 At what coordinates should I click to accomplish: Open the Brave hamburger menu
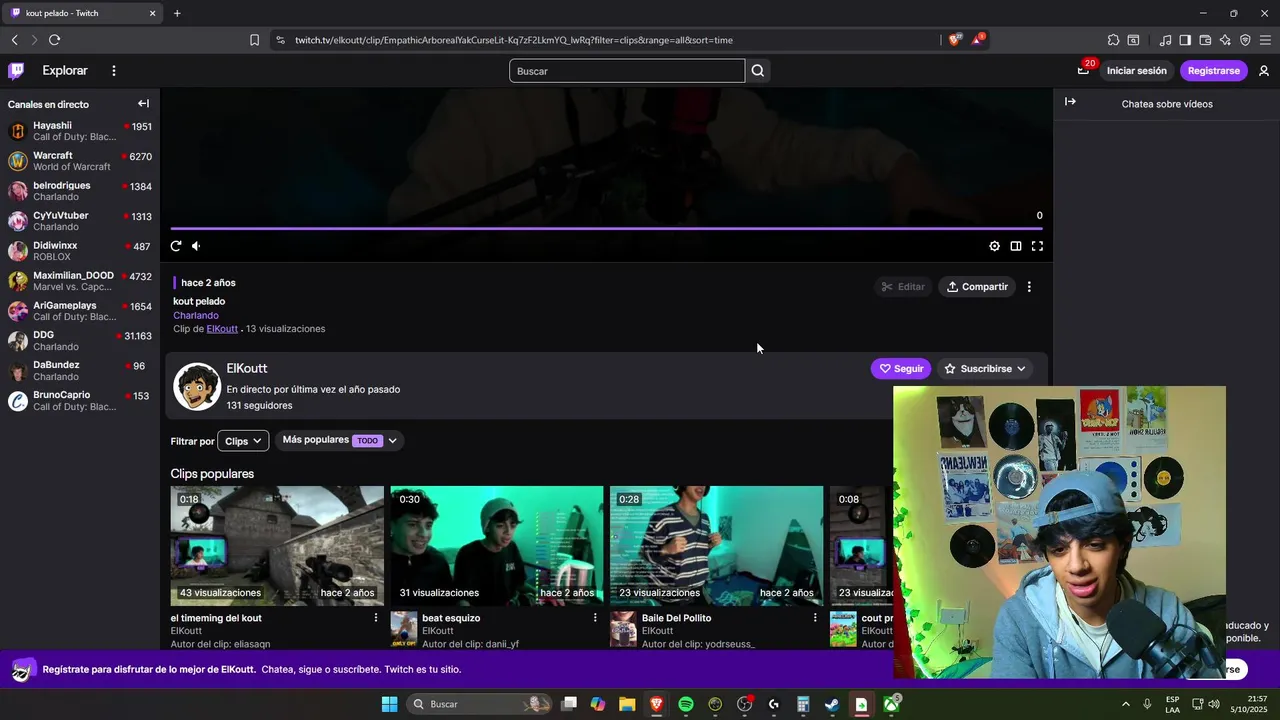[1265, 40]
